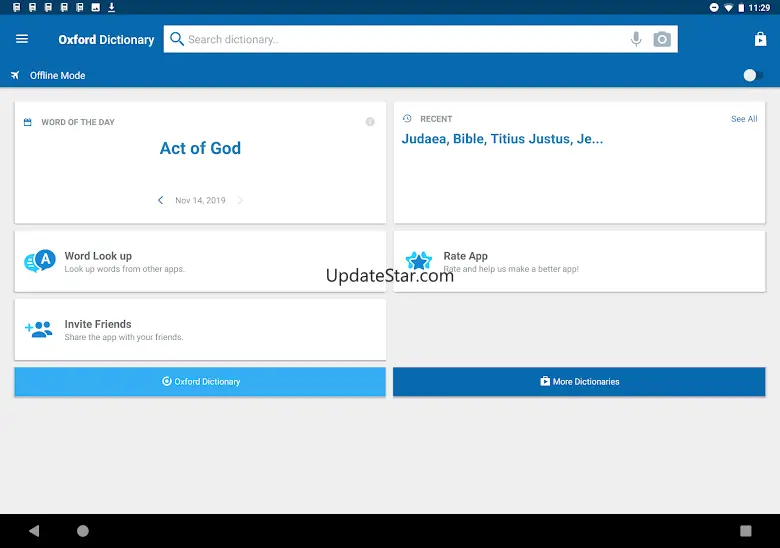Click the Search dictionary input field

click(x=420, y=39)
